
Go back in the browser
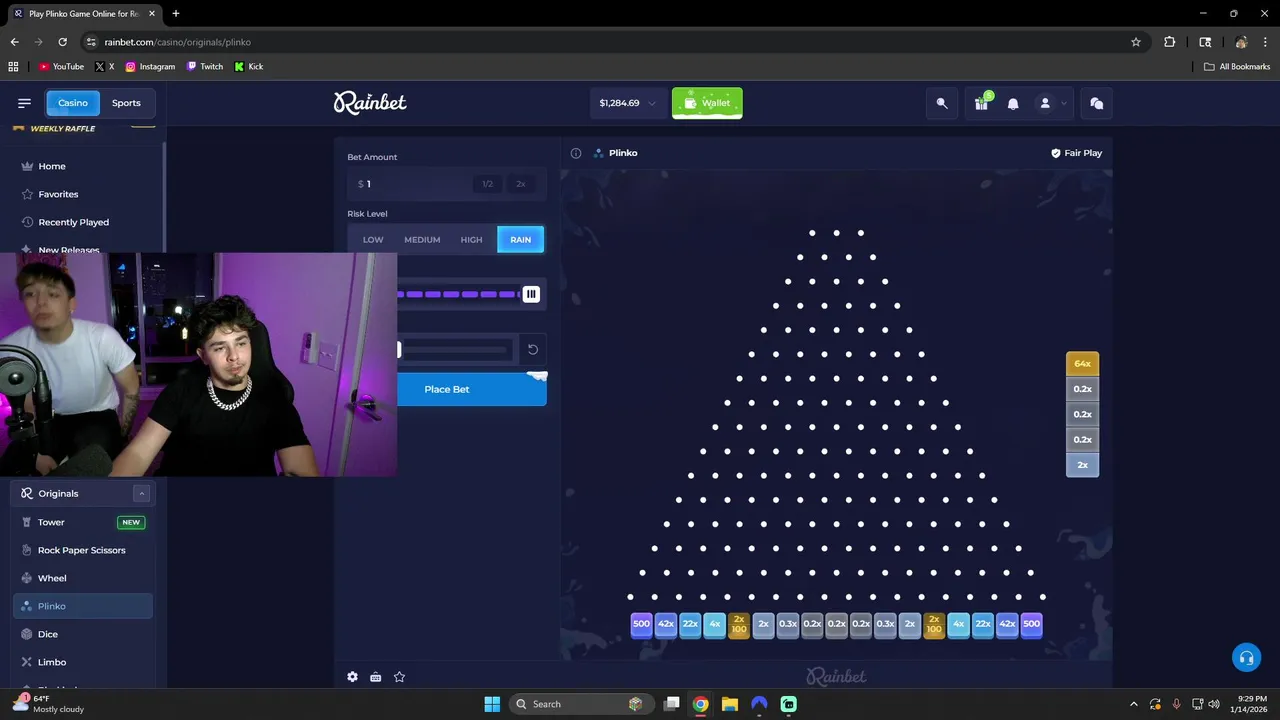[14, 42]
